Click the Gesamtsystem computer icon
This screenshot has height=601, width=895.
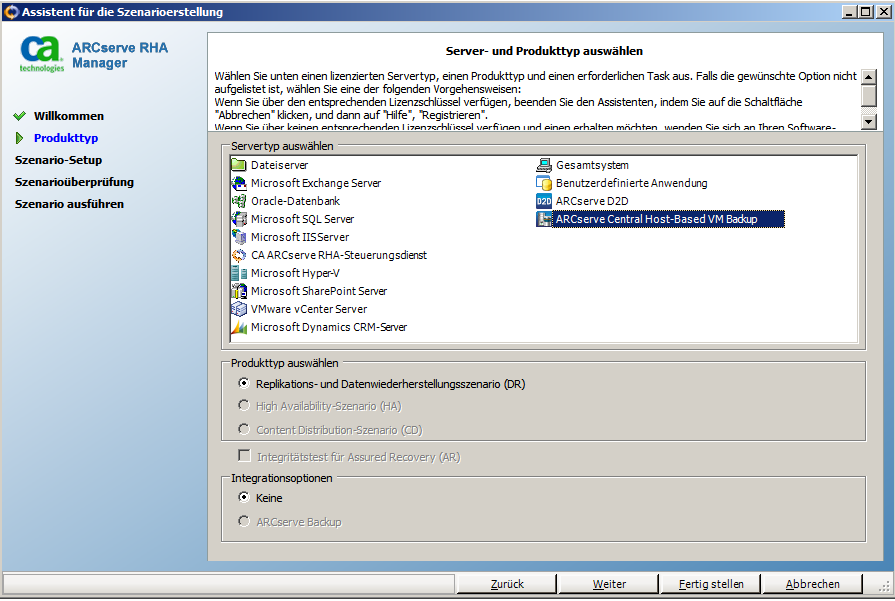click(544, 165)
